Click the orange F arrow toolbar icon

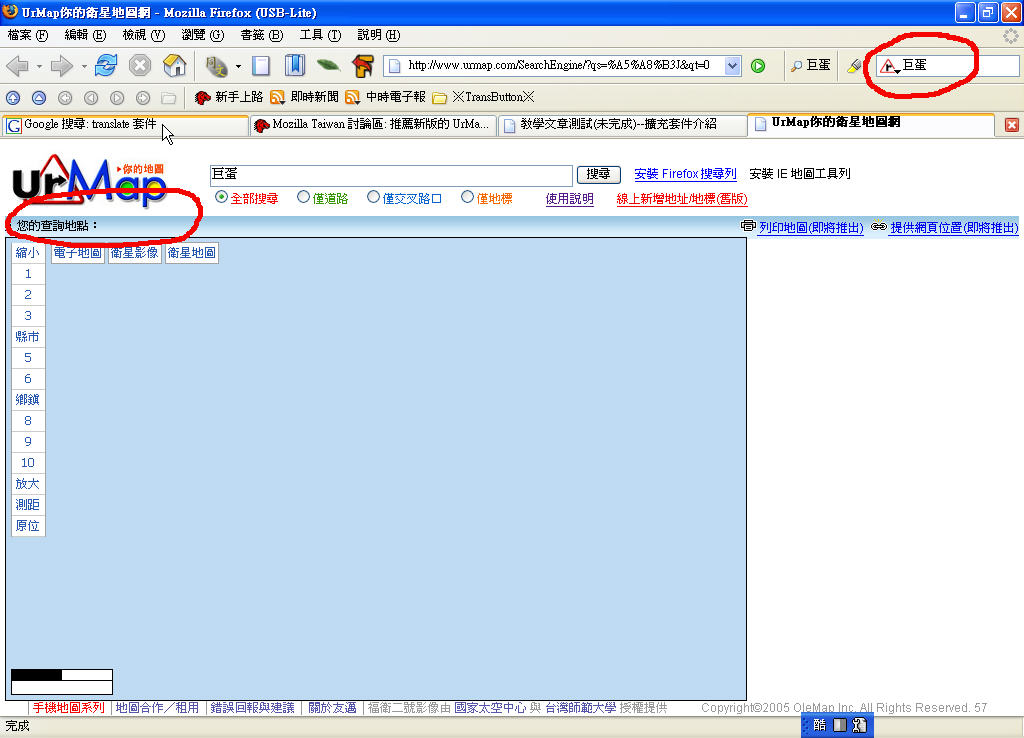tap(362, 65)
